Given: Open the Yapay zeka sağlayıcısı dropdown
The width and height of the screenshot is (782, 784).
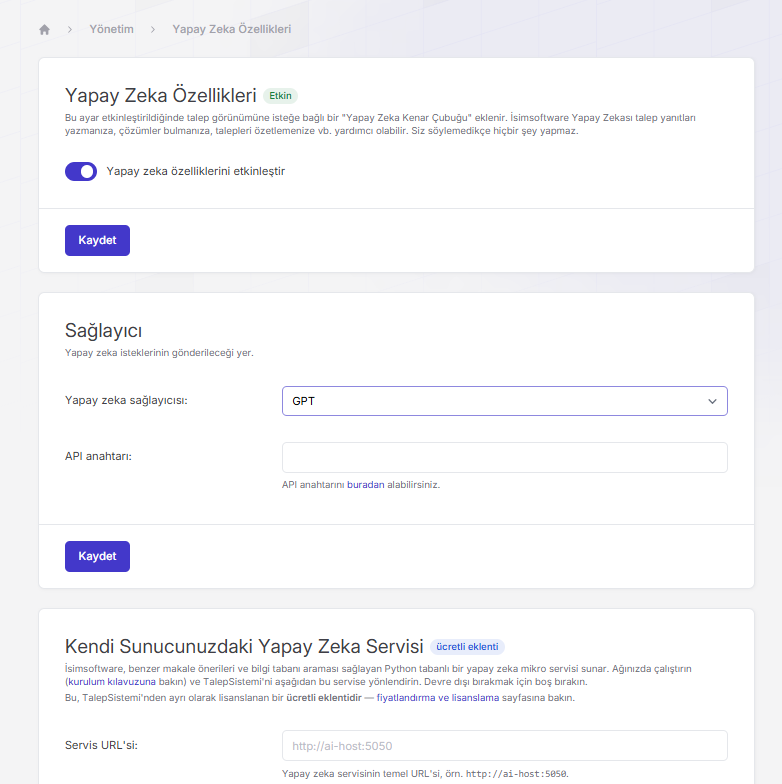Looking at the screenshot, I should coord(504,401).
